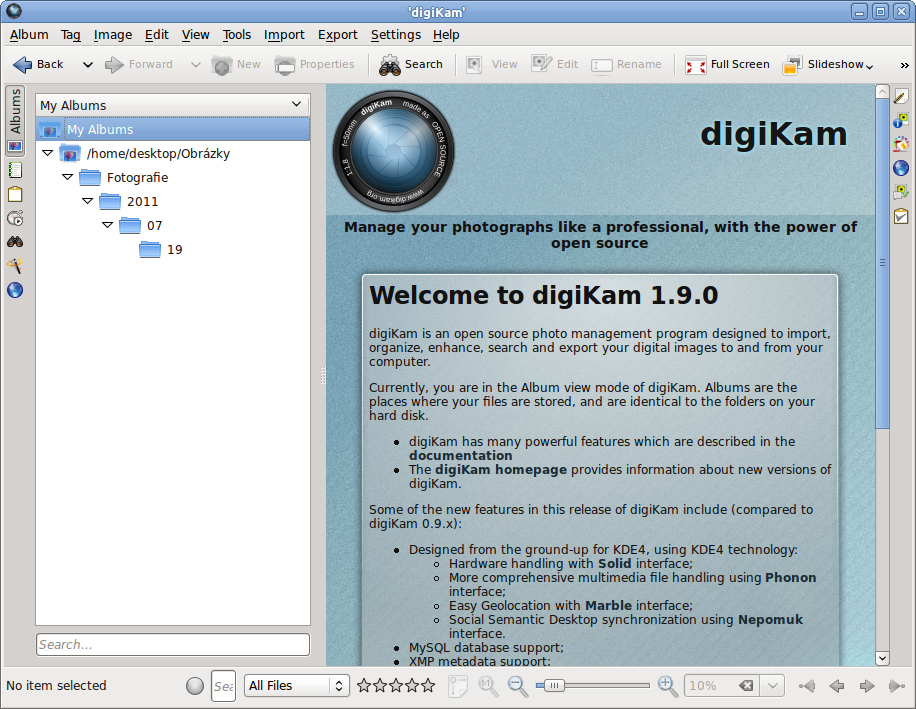Open the My Albums combo box dropdown
The height and width of the screenshot is (709, 916).
[173, 105]
